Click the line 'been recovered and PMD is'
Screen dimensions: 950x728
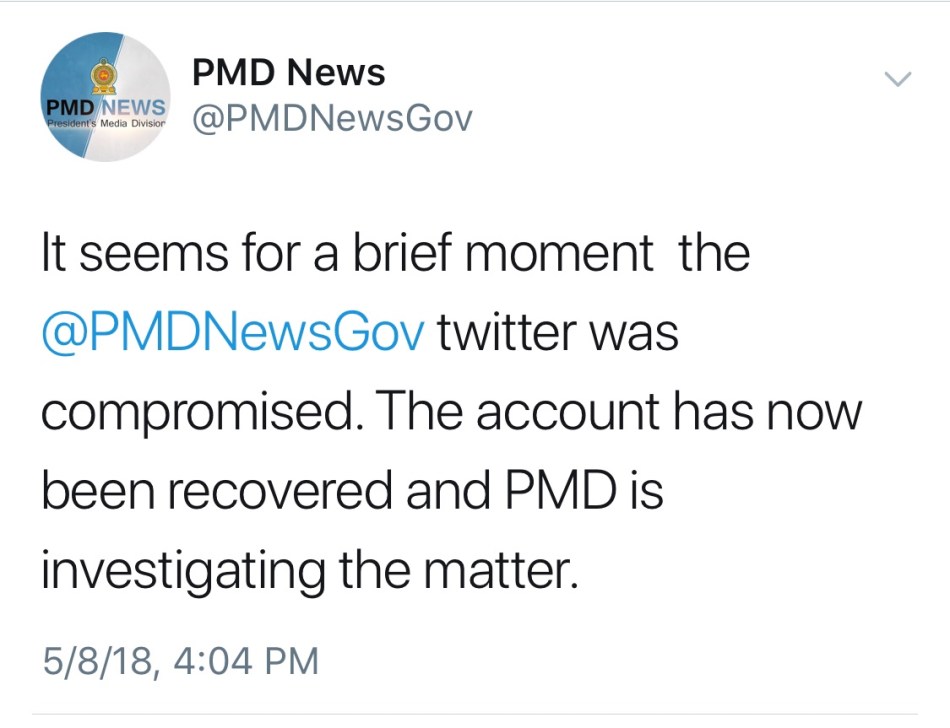pyautogui.click(x=352, y=490)
